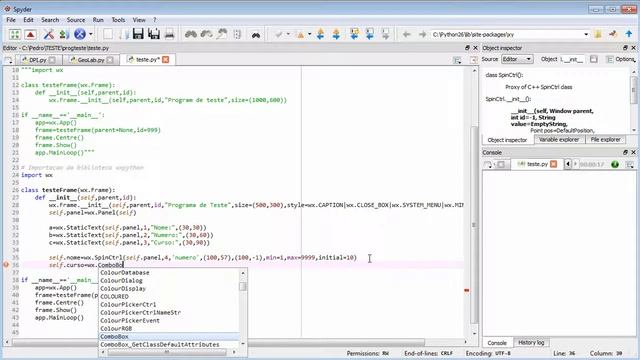The width and height of the screenshot is (640, 360).
Task: Create a new file with blank page icon
Action: (x=108, y=34)
